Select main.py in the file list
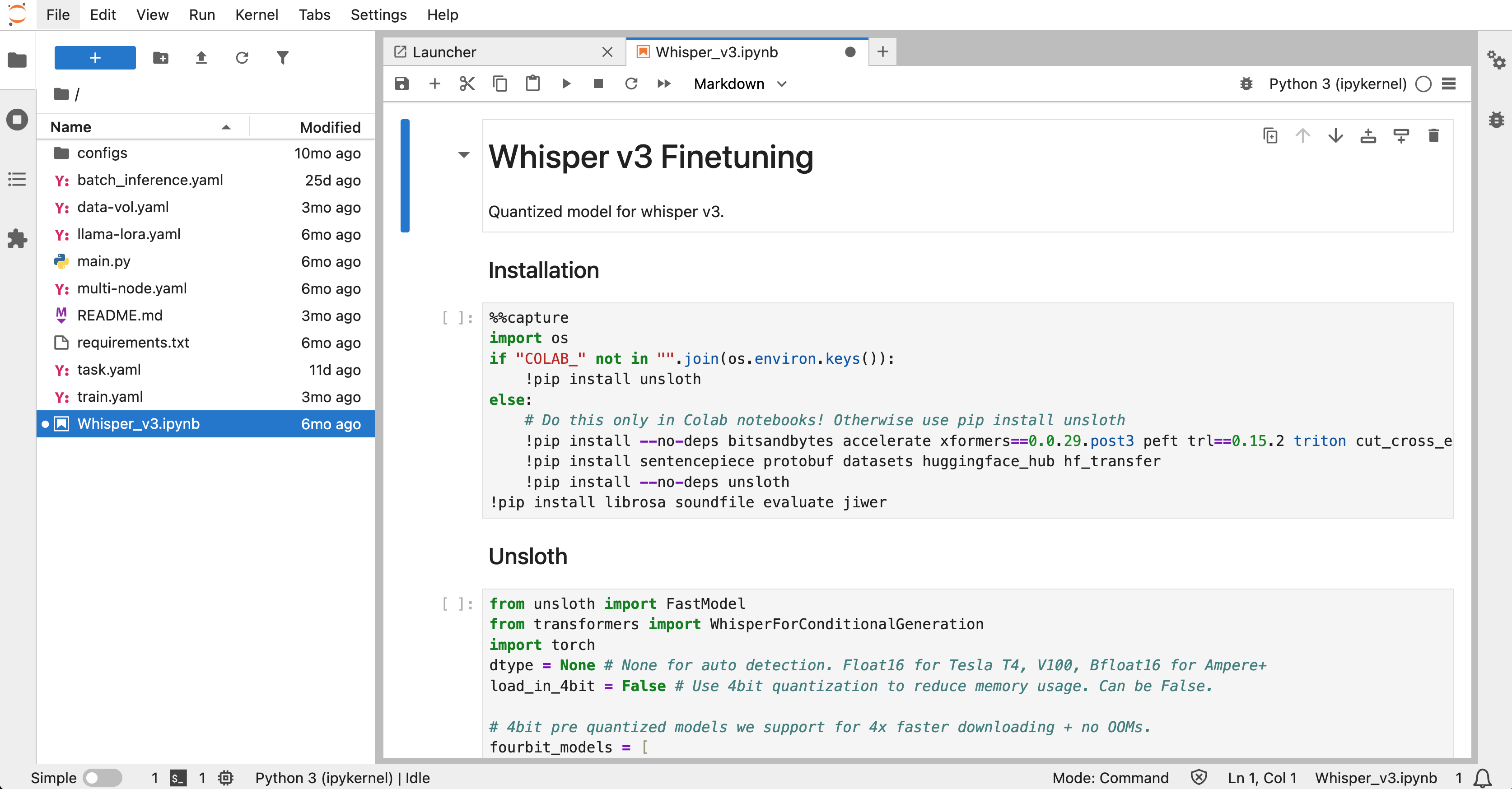Image resolution: width=1512 pixels, height=789 pixels. pos(205,262)
